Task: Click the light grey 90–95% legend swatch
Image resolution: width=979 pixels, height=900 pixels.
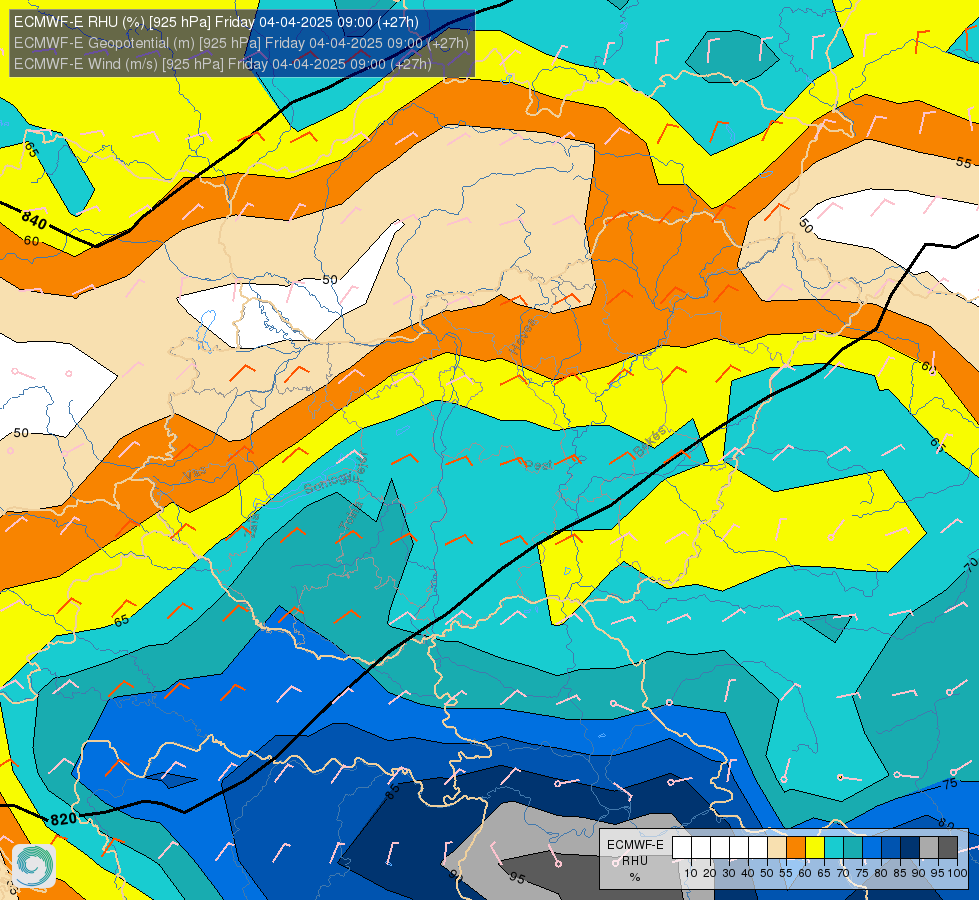Action: (929, 848)
